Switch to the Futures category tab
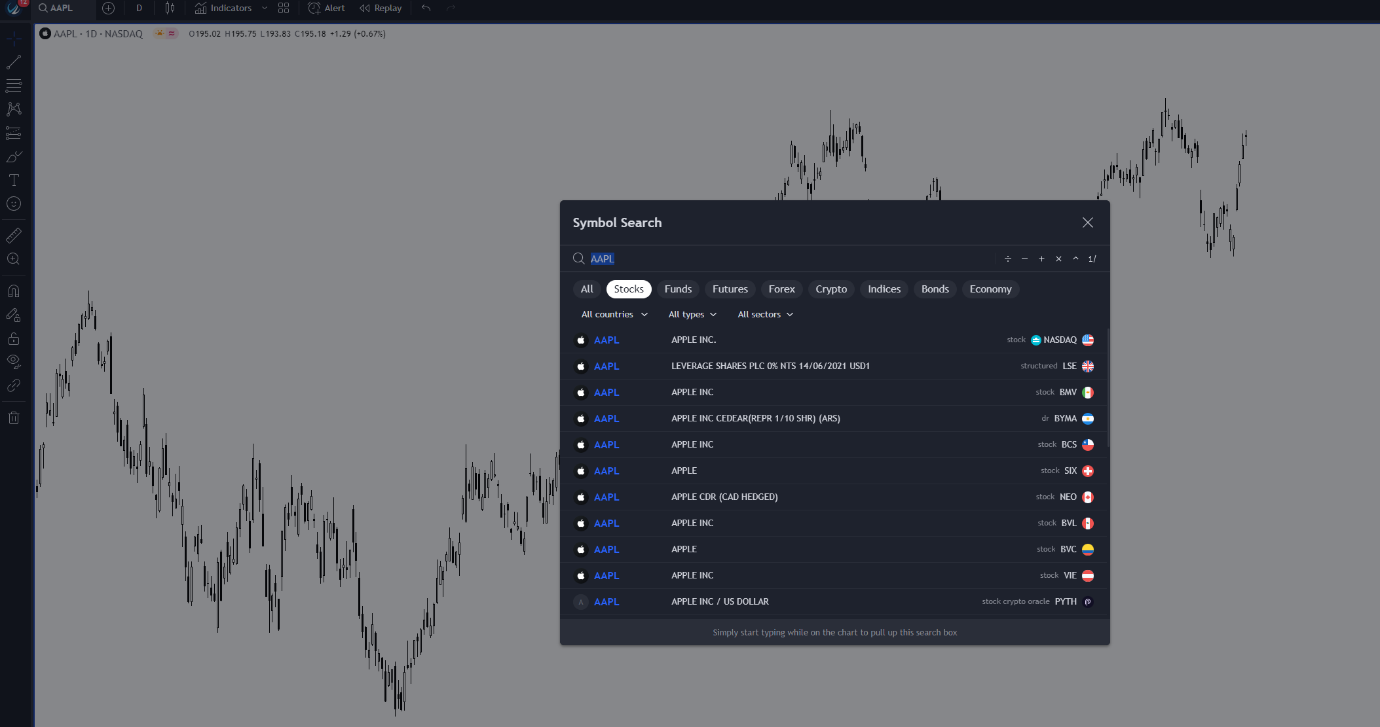 point(730,289)
